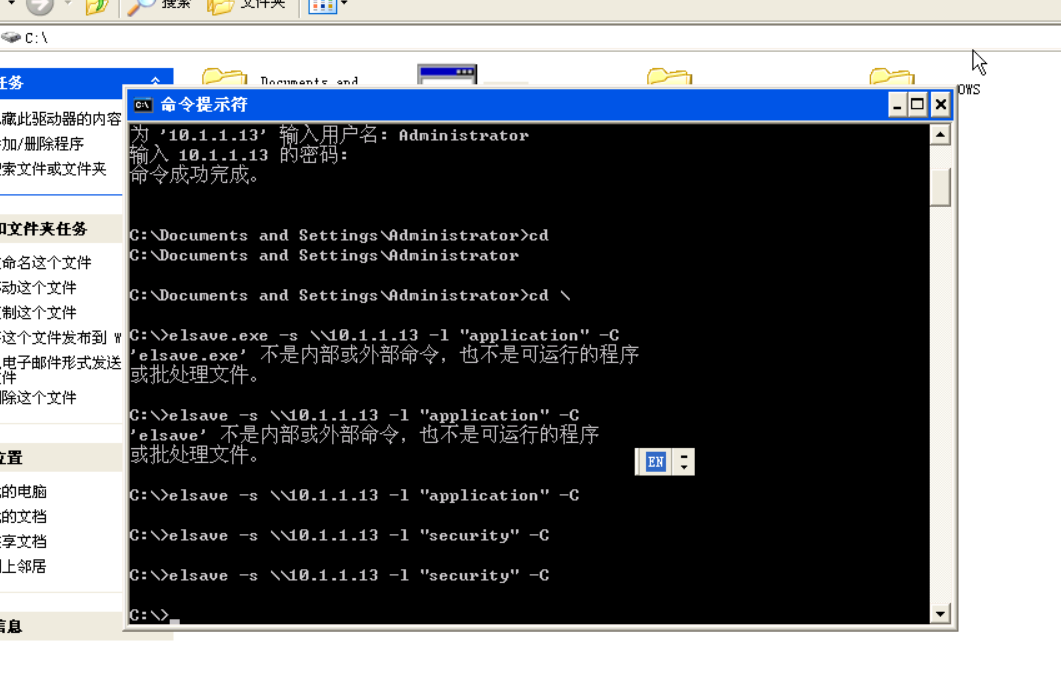Click 复制这个文件 task link
1061x687 pixels.
click(x=39, y=313)
